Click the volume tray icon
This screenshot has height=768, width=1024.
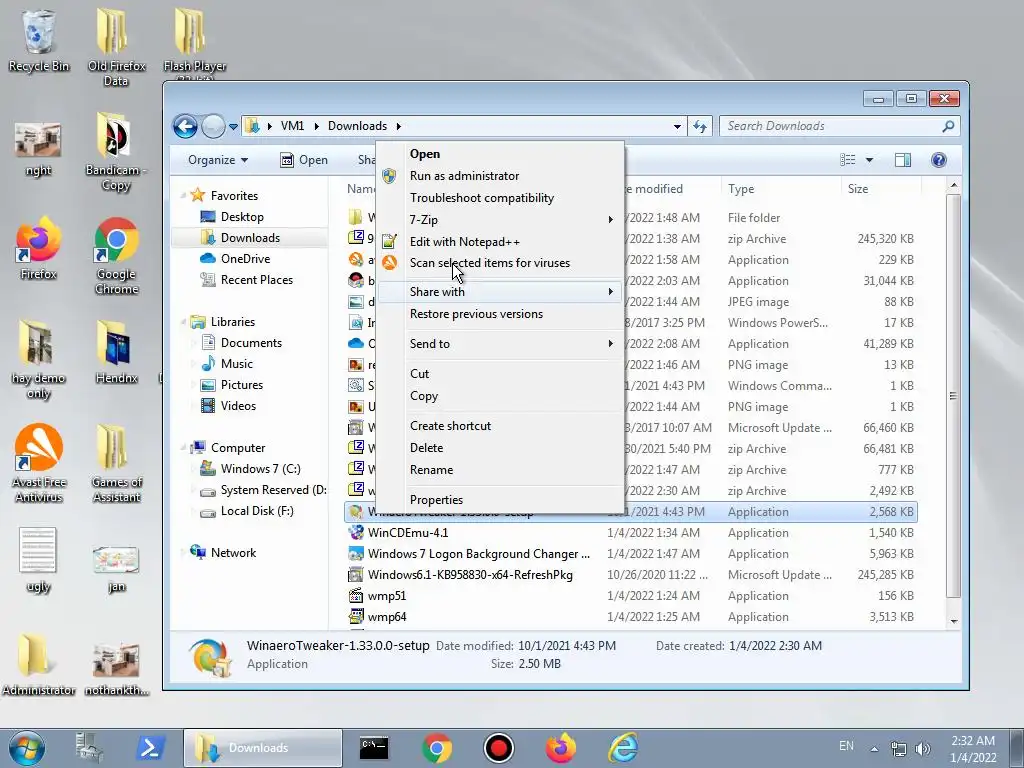[923, 749]
